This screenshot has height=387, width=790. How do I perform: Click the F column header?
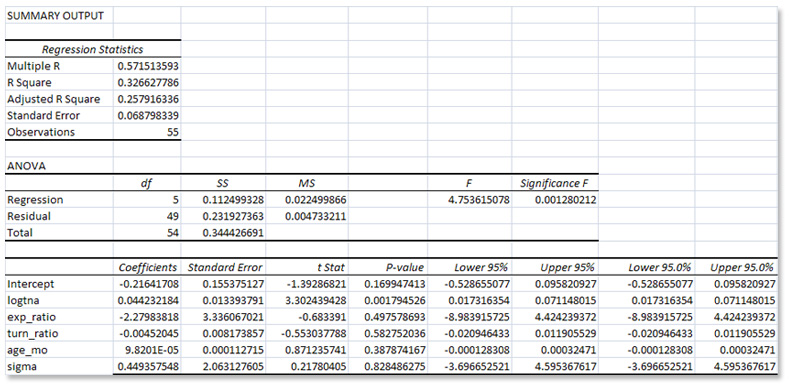coord(469,183)
